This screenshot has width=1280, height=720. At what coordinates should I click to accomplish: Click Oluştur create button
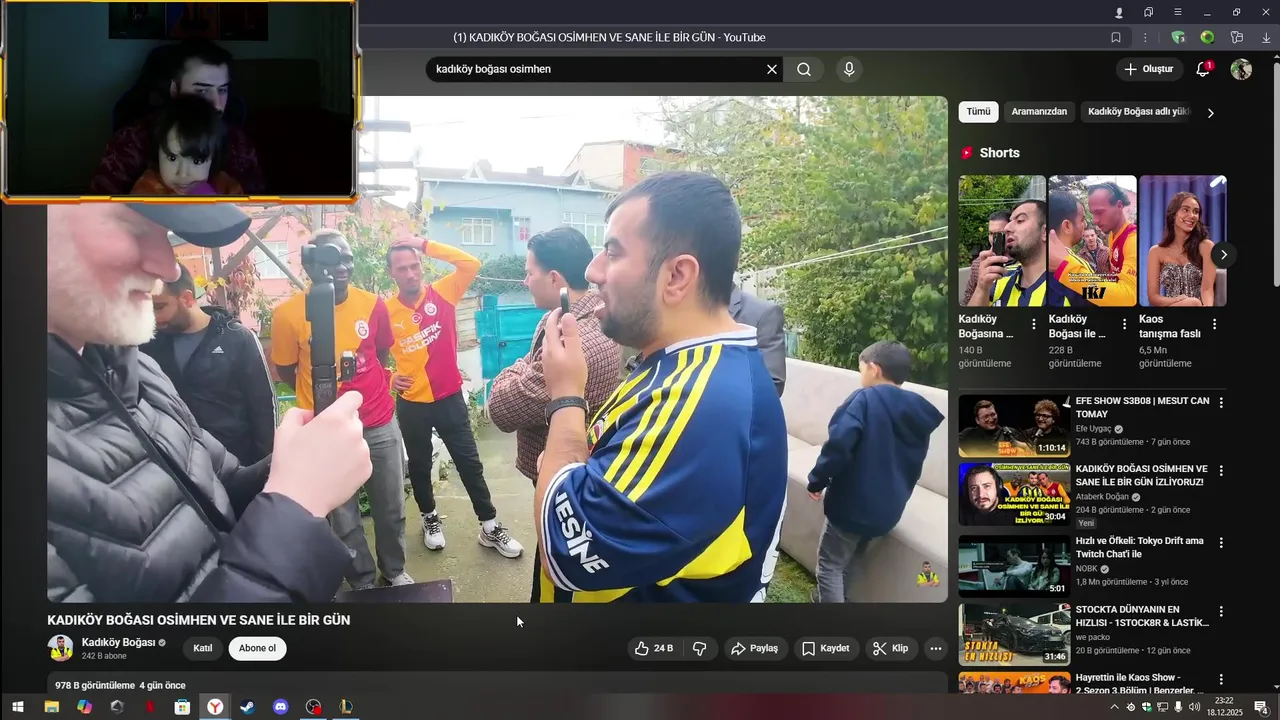coord(1150,69)
